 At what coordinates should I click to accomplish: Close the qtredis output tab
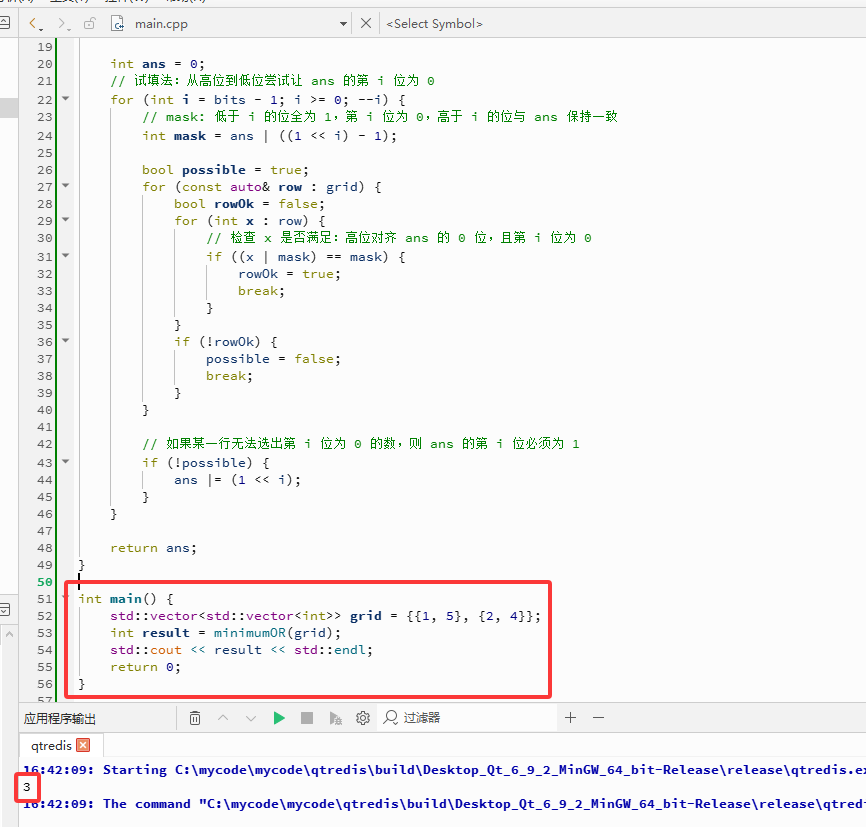pos(83,745)
